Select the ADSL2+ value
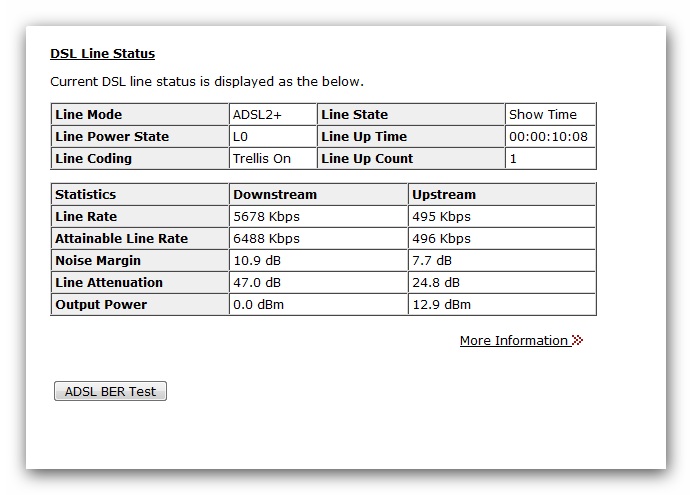Image resolution: width=692 pixels, height=495 pixels. (257, 115)
